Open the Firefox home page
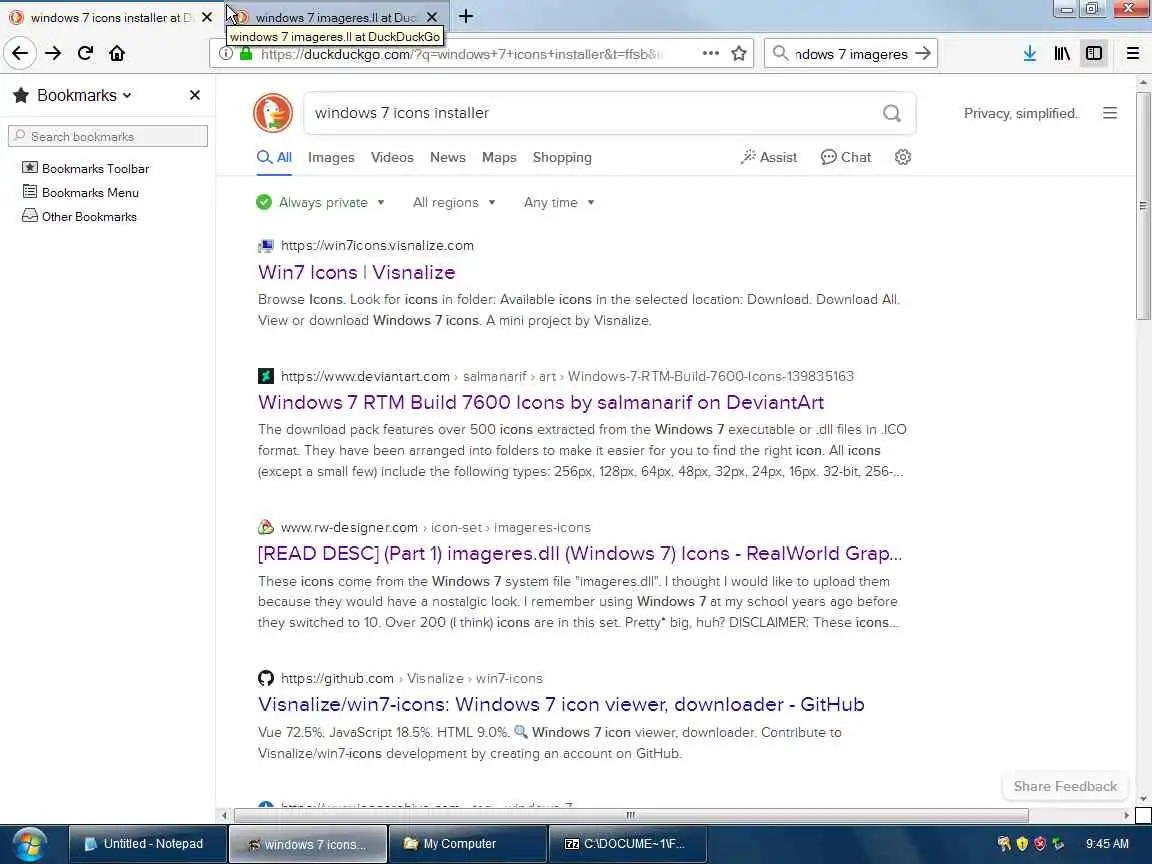Viewport: 1152px width, 864px height. (x=117, y=53)
